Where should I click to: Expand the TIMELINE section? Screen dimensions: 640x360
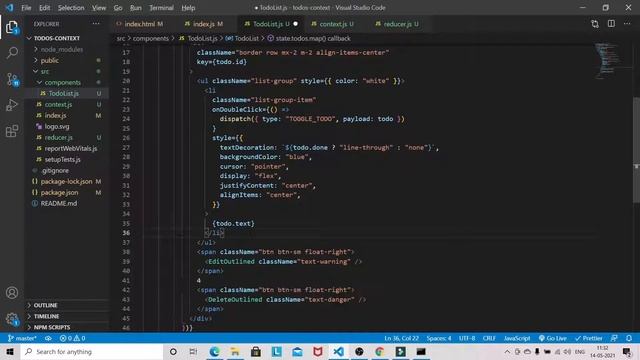pos(46,316)
